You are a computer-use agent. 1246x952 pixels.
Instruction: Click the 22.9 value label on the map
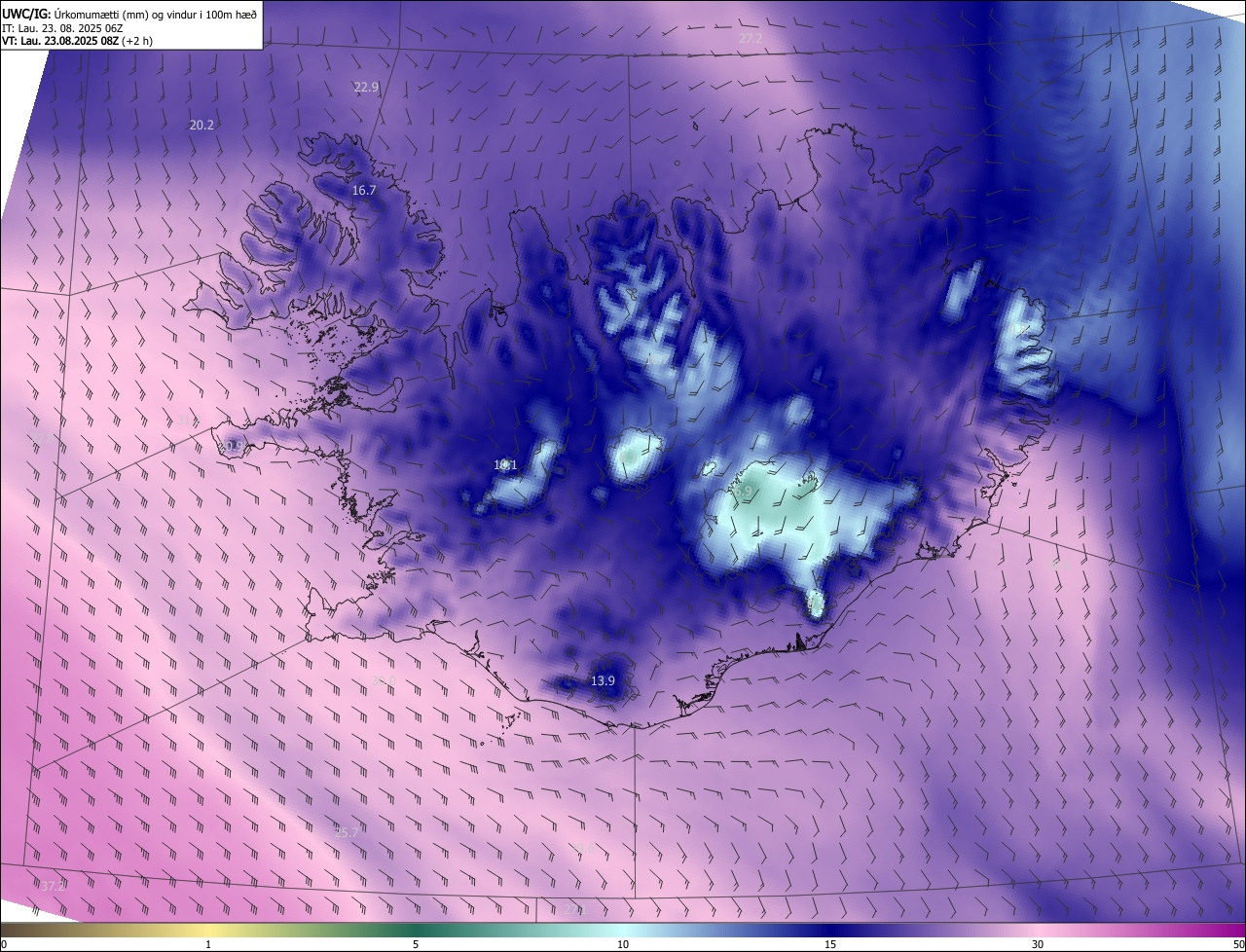click(x=366, y=88)
